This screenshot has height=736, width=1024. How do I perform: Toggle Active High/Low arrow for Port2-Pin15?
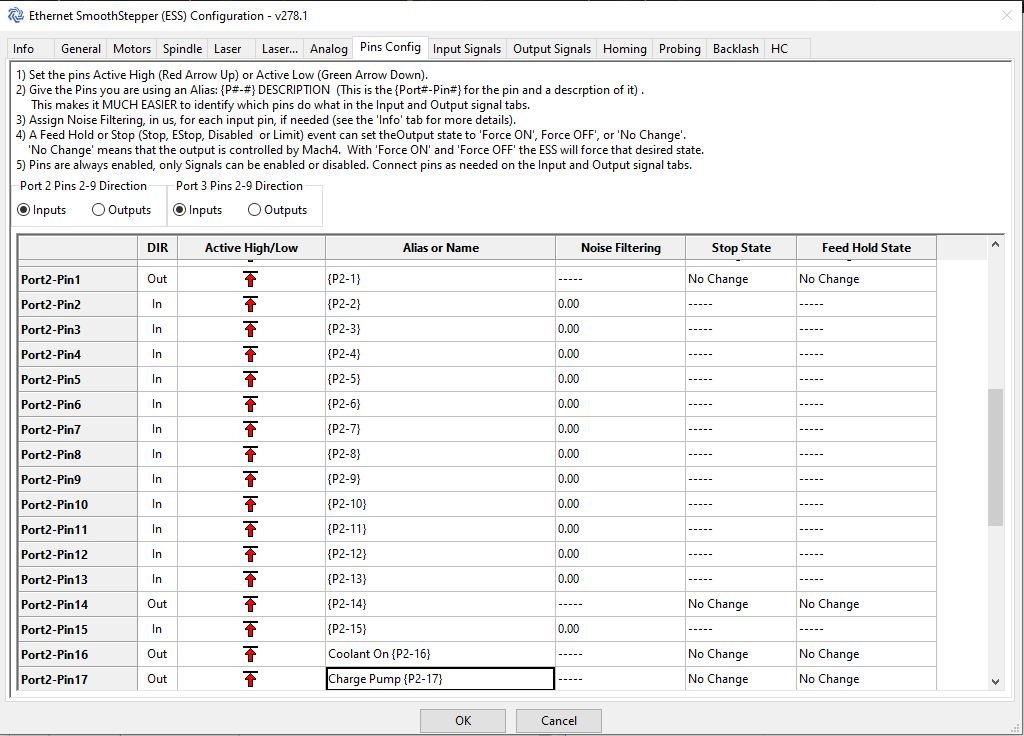pos(250,630)
